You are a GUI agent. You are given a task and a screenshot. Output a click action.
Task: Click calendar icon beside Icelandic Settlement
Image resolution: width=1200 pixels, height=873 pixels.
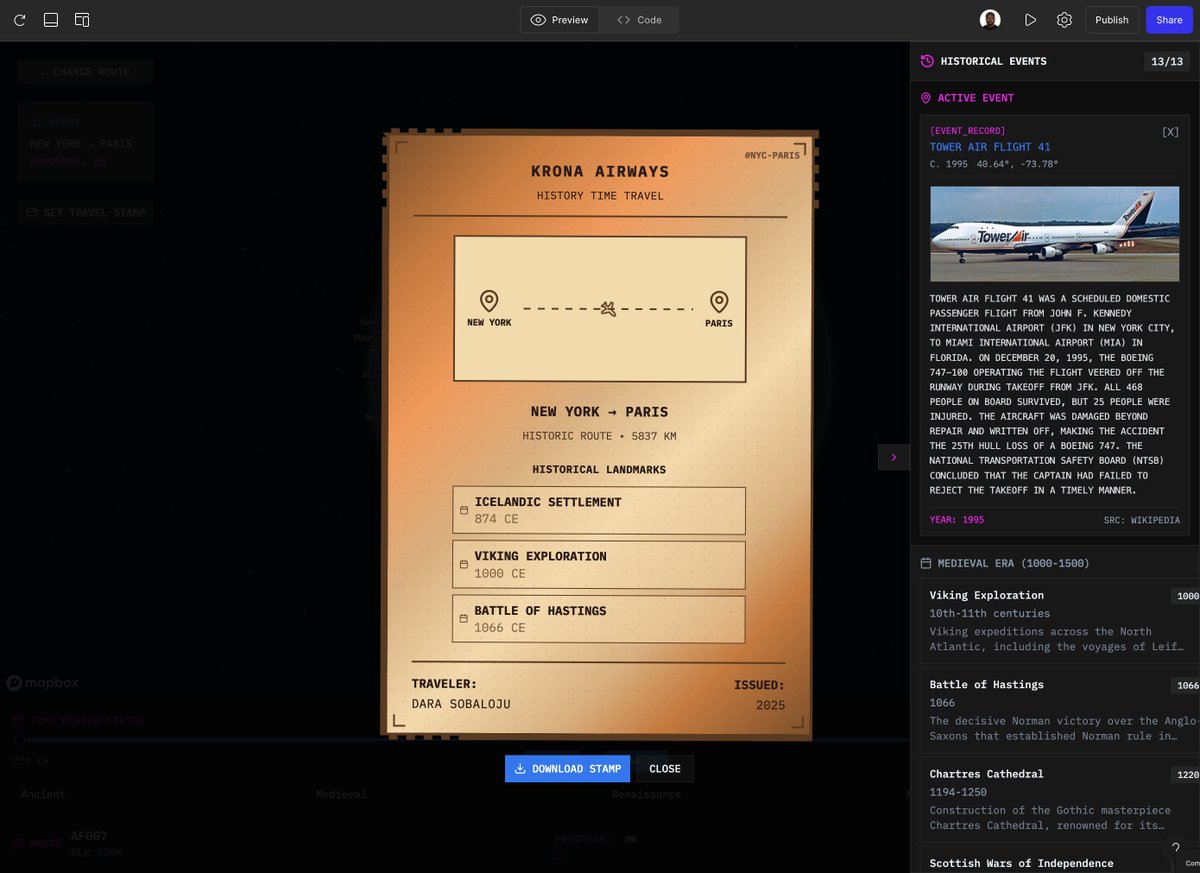coord(464,510)
